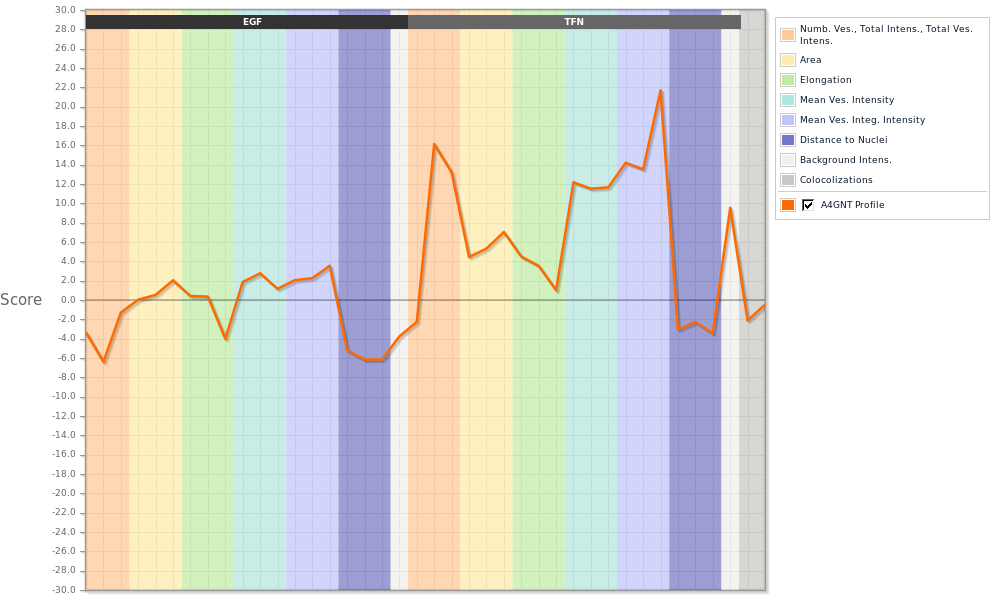Click the Distance to Nuclei legend label

(x=843, y=140)
